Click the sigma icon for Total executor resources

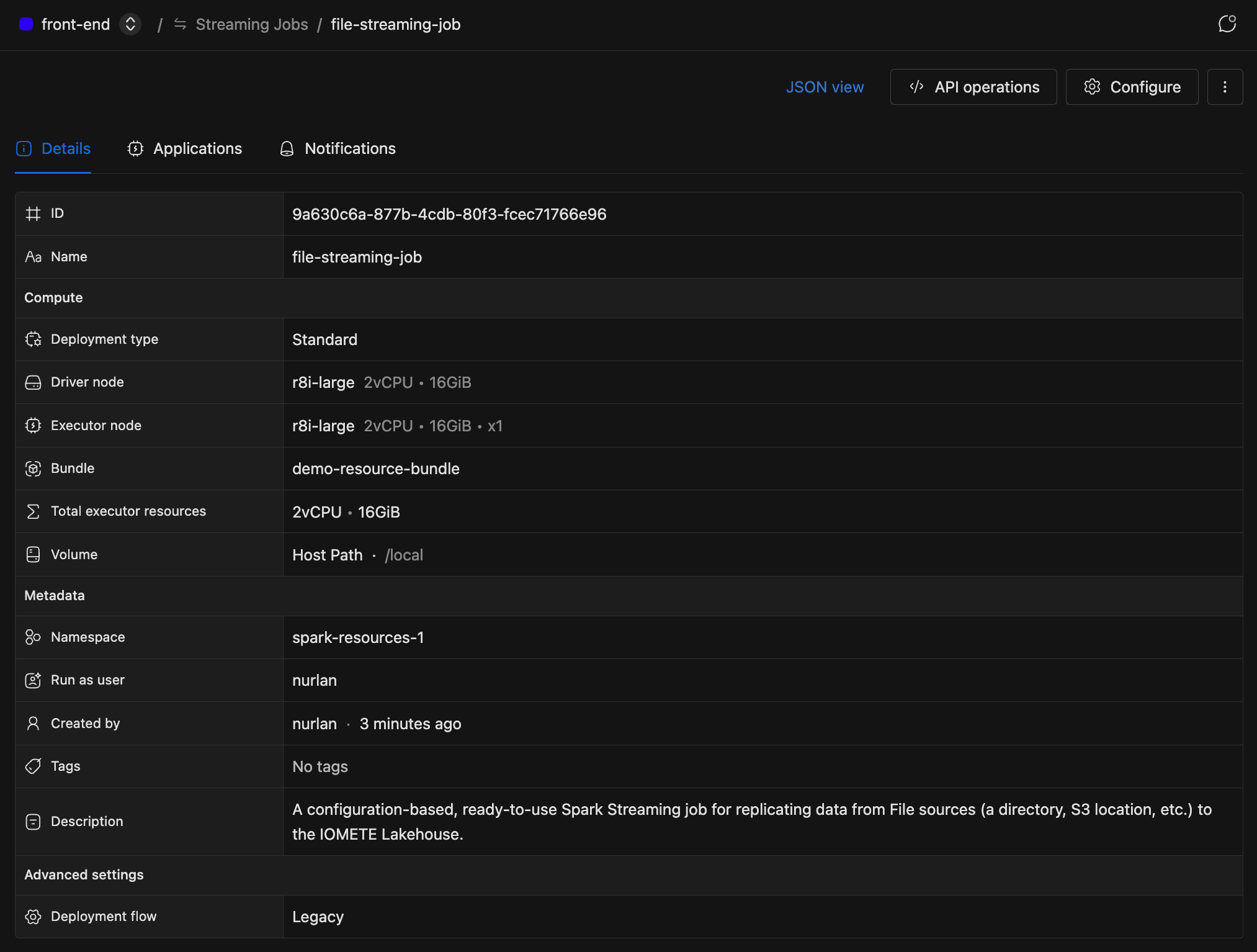[x=33, y=511]
